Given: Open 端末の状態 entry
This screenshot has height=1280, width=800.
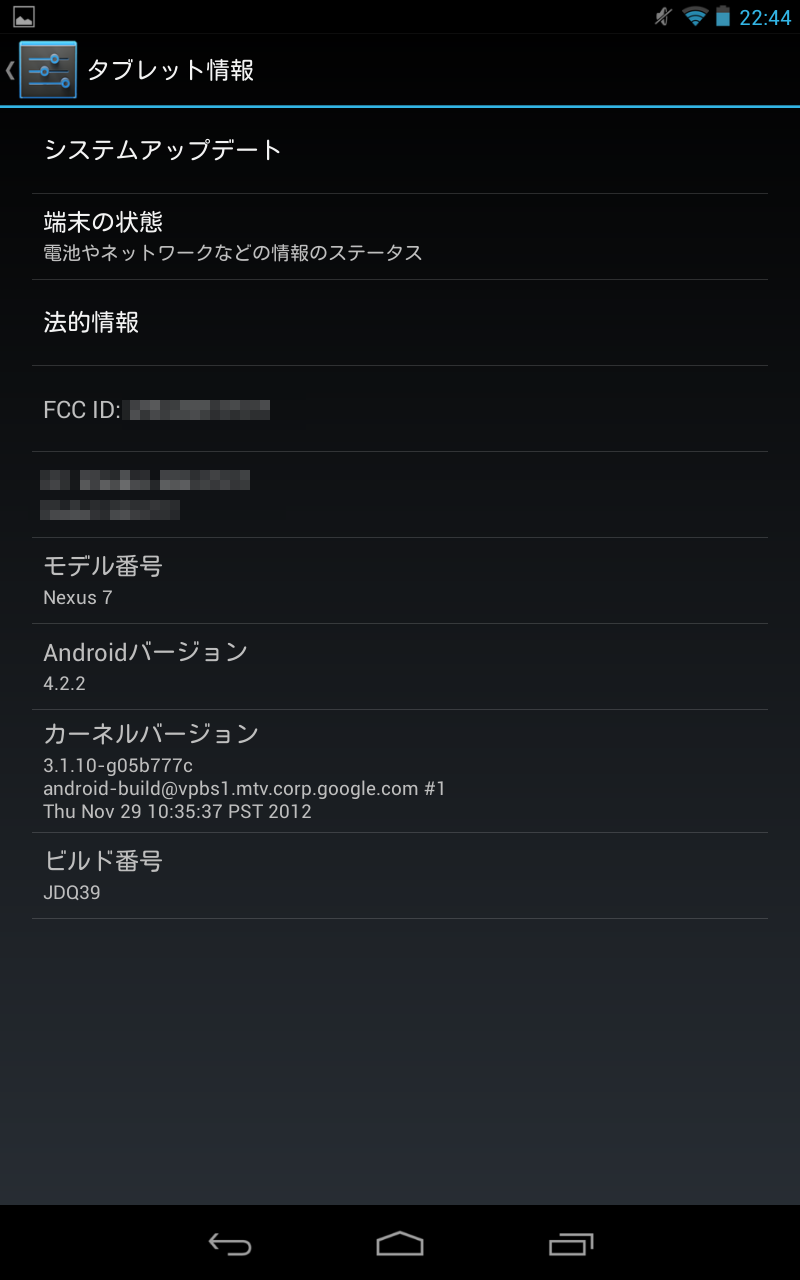Looking at the screenshot, I should (400, 237).
